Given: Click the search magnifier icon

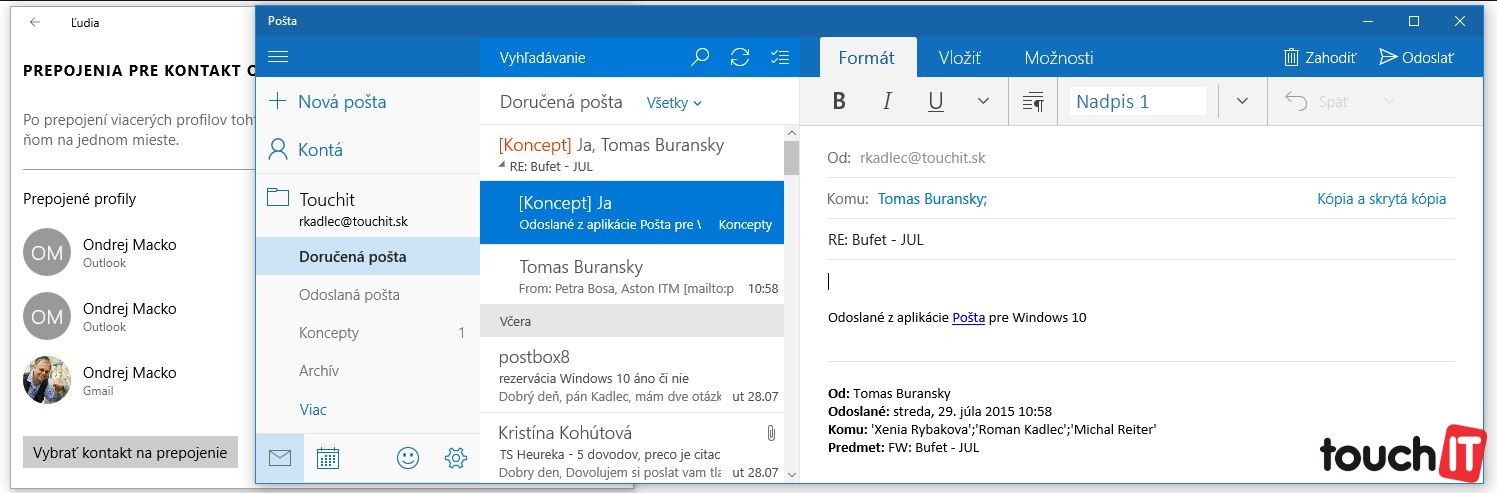Looking at the screenshot, I should click(700, 57).
